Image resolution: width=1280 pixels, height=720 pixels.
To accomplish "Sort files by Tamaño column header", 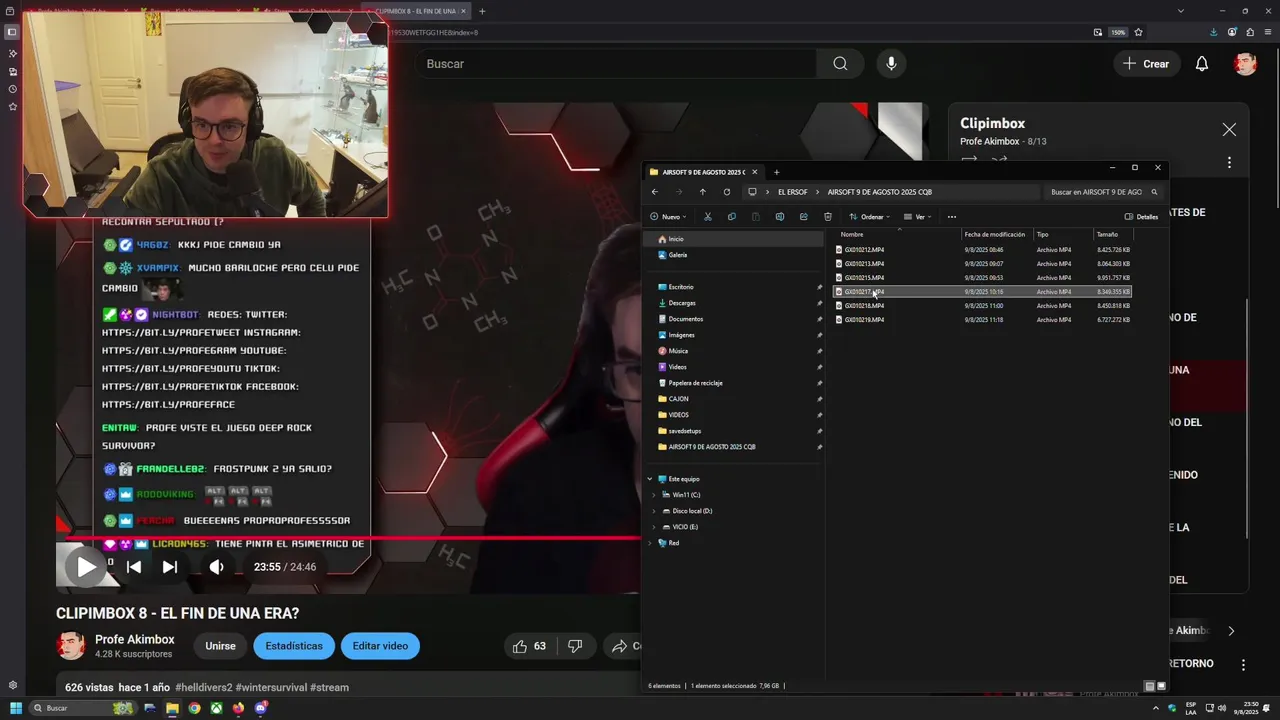I will (1107, 234).
